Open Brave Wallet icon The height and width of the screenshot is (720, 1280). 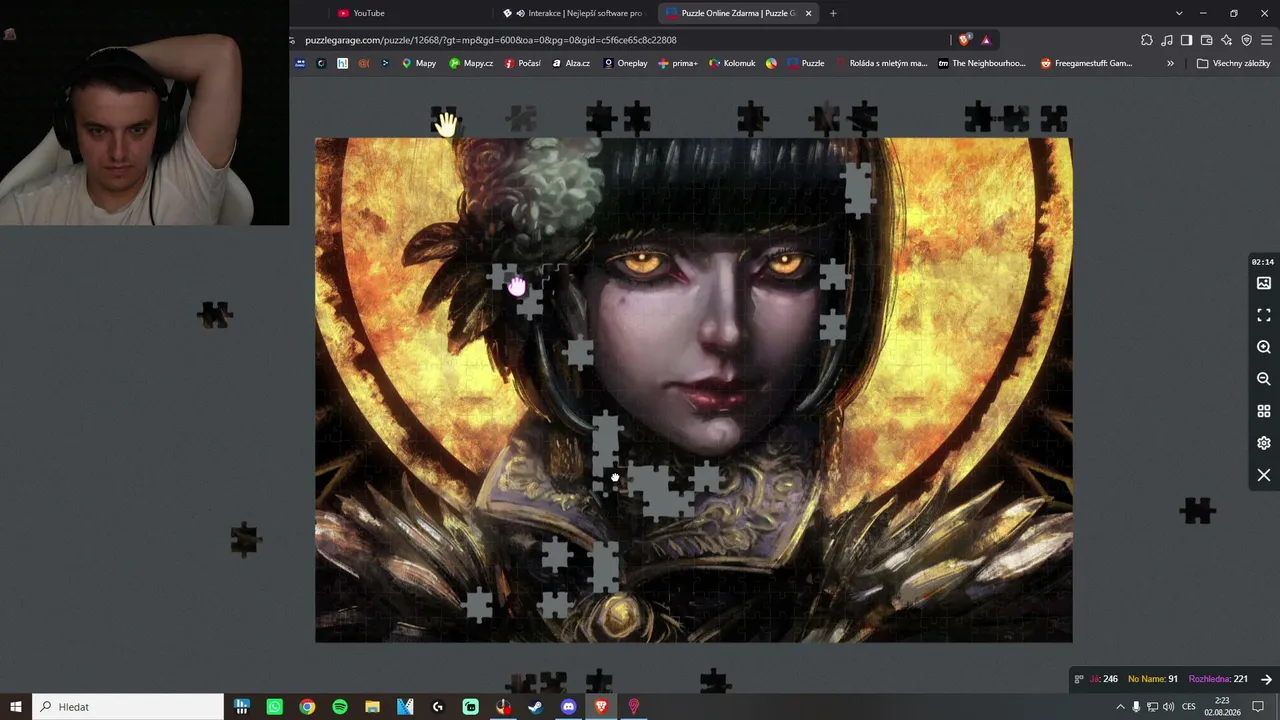point(1207,40)
